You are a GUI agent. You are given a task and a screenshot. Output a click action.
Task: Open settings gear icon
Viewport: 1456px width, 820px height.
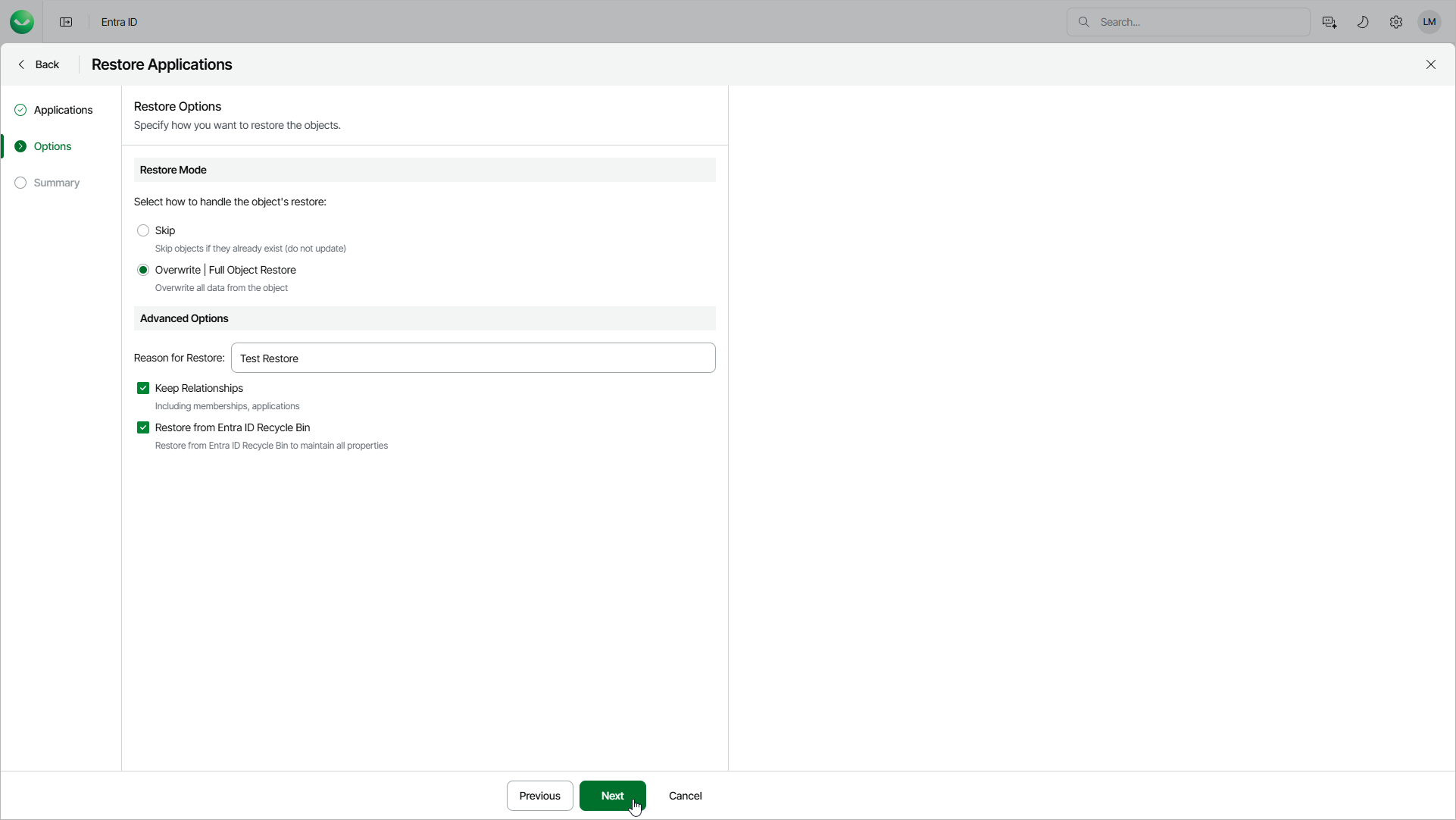1396,22
